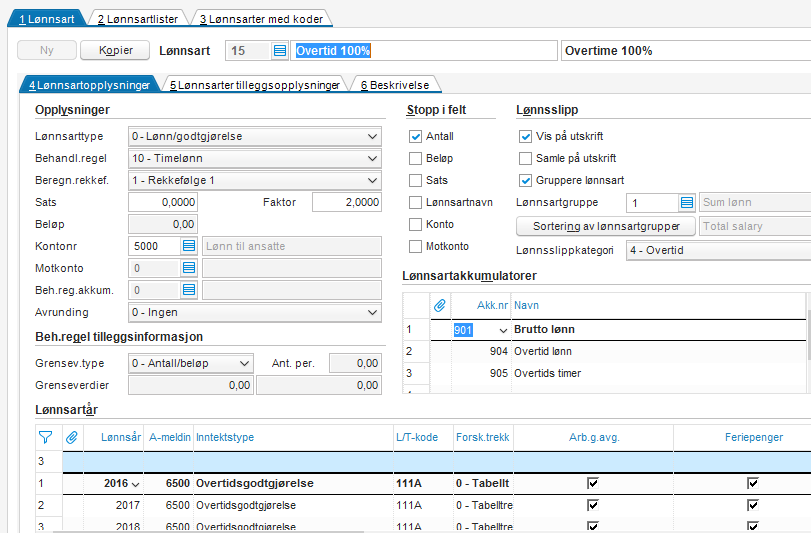The image size is (811, 533).
Task: Select accumulator row 905 Overtids timer
Action: click(x=604, y=373)
